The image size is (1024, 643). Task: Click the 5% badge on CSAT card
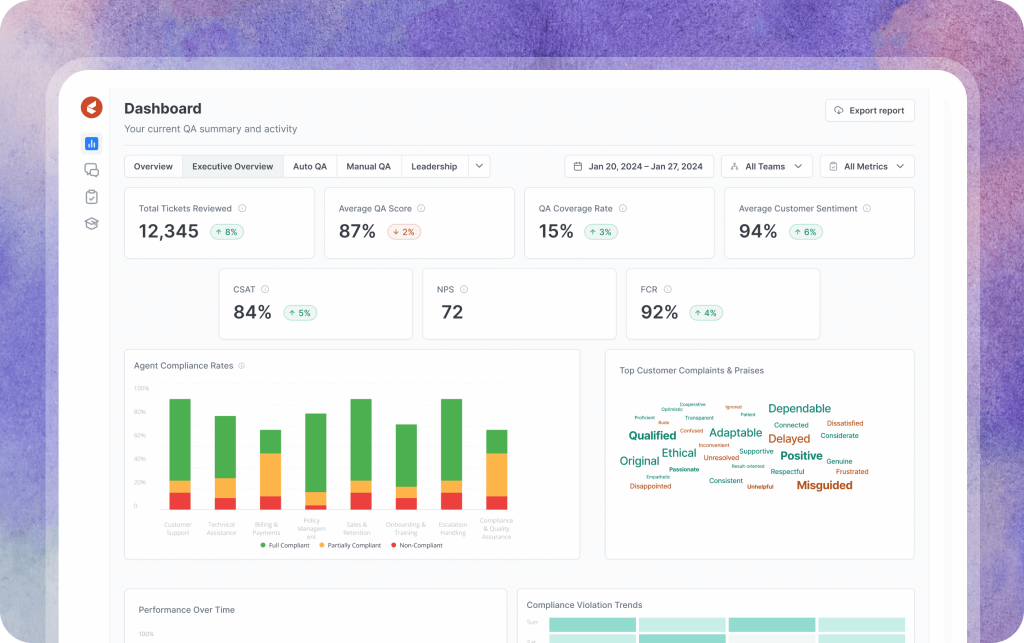300,313
